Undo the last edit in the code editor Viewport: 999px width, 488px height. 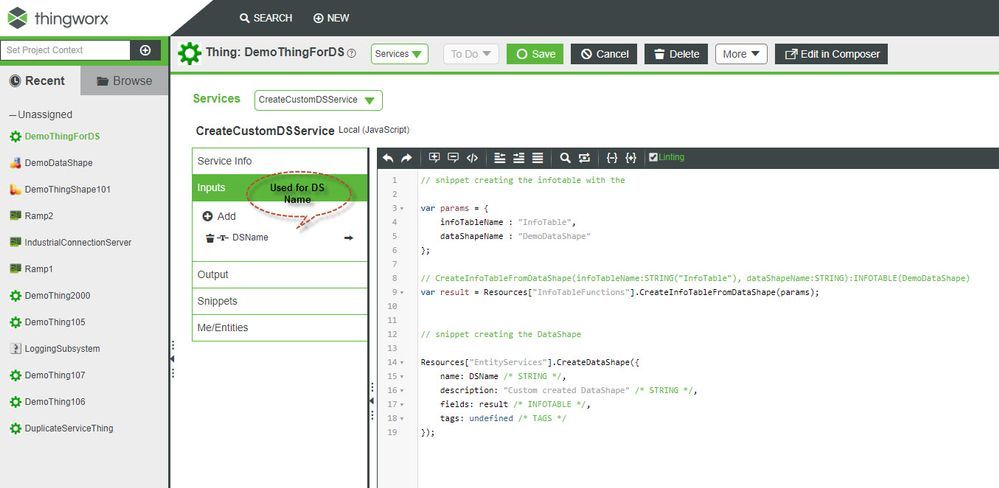click(x=388, y=158)
